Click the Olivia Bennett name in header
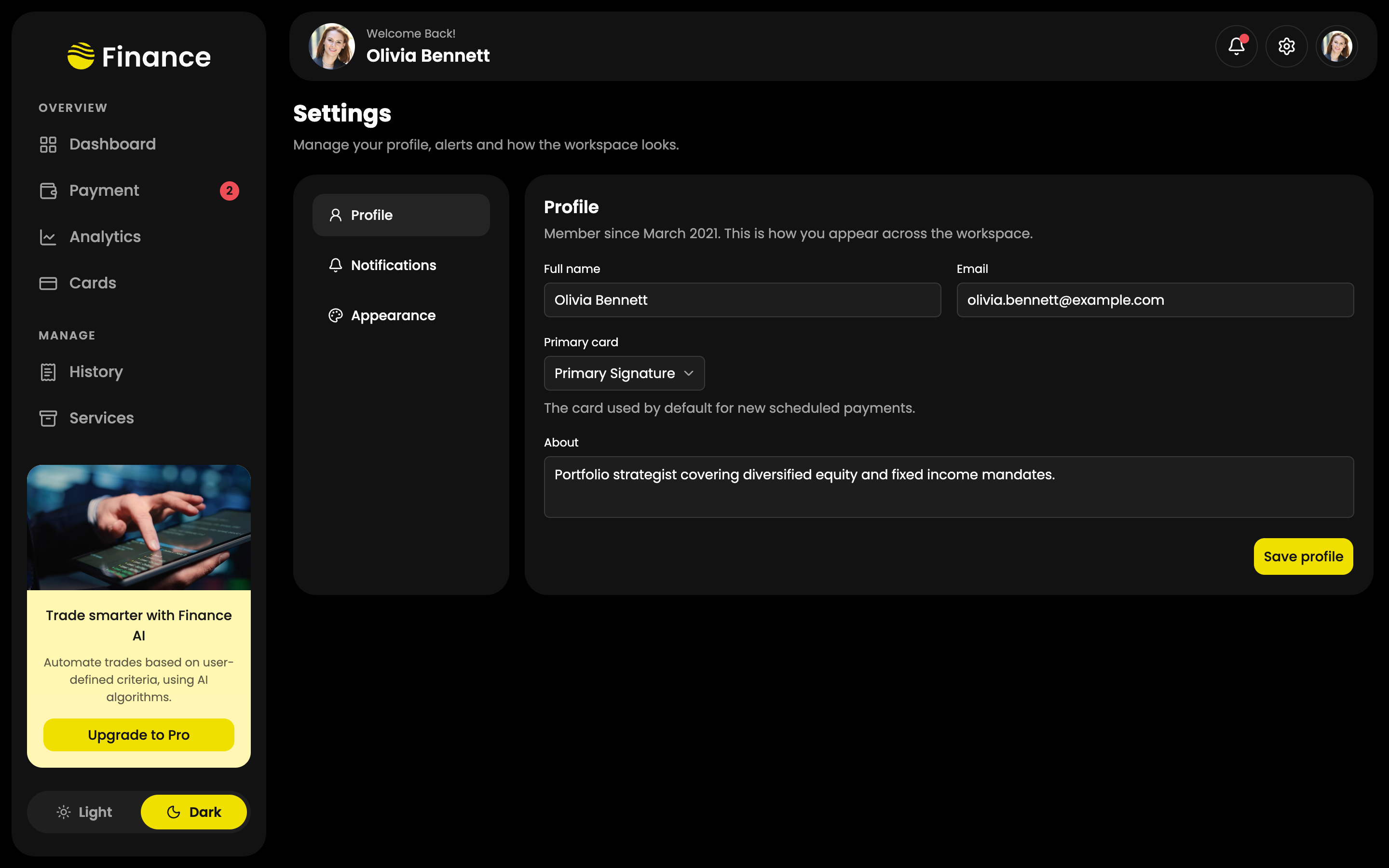 click(x=428, y=55)
